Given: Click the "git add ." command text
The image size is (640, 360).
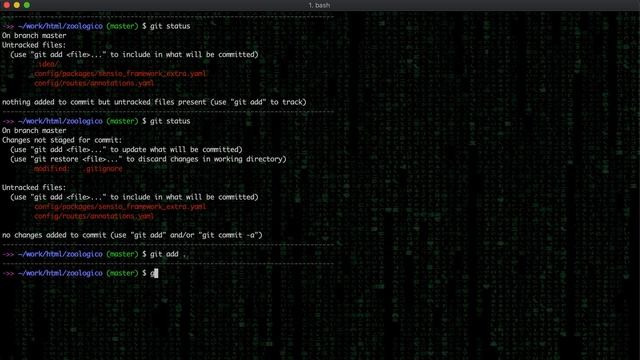Looking at the screenshot, I should (x=168, y=254).
